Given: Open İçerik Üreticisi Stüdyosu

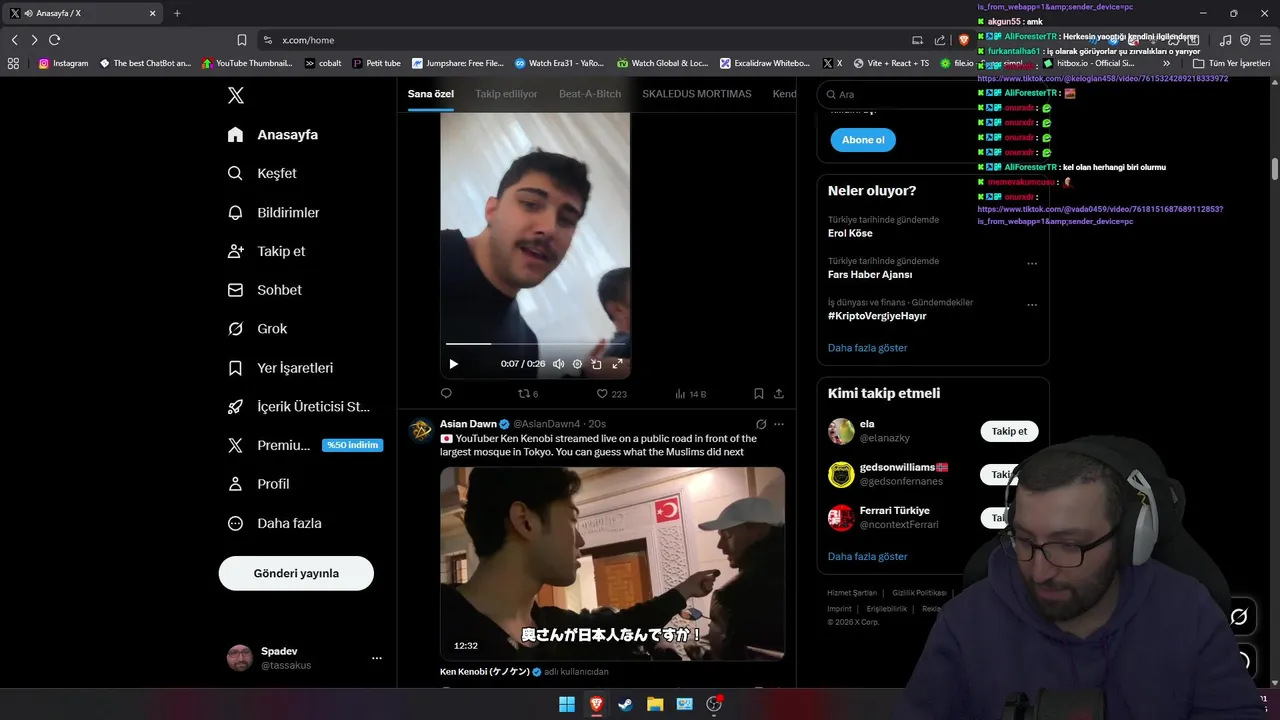Looking at the screenshot, I should [x=300, y=407].
